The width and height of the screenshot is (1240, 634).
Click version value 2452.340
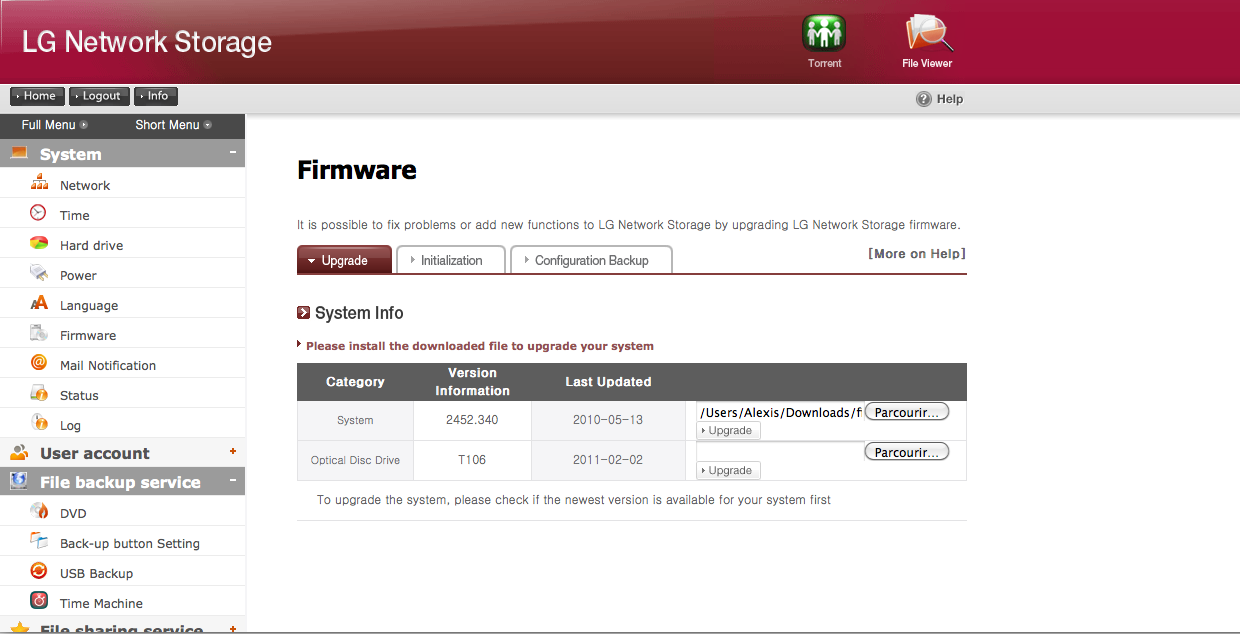pos(472,420)
